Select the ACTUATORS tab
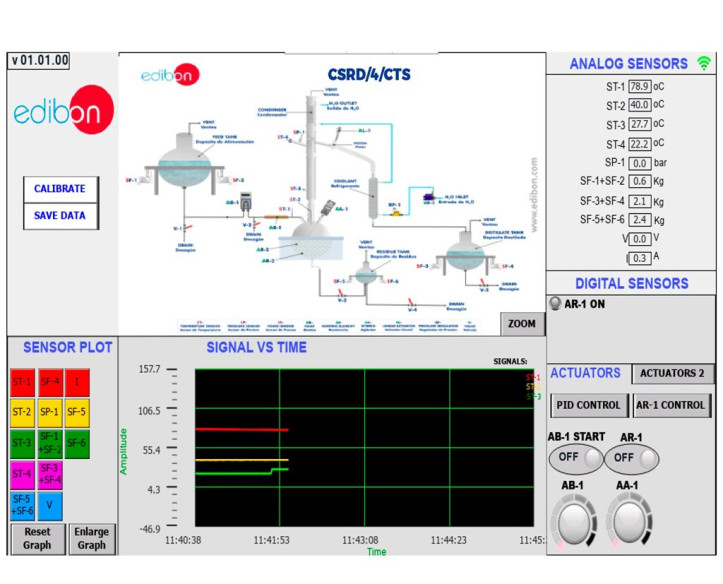Viewport: 723px width, 584px height. click(586, 373)
